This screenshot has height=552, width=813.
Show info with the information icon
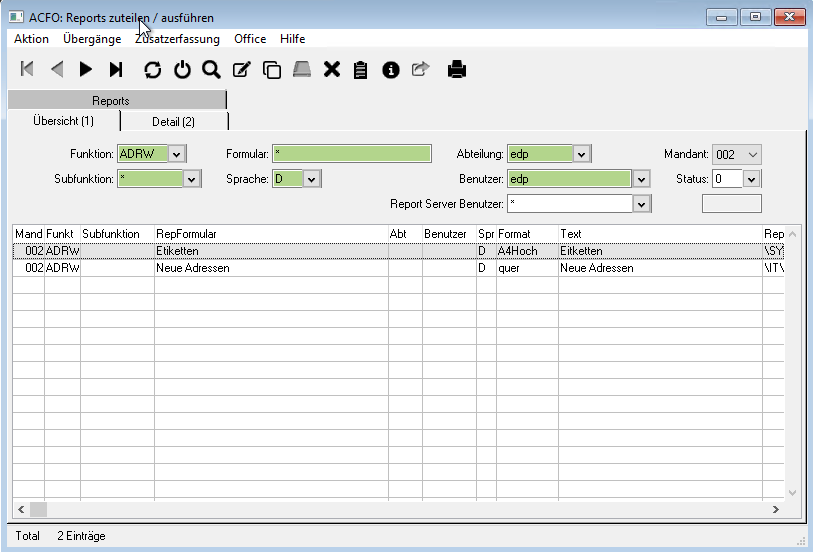coord(391,69)
